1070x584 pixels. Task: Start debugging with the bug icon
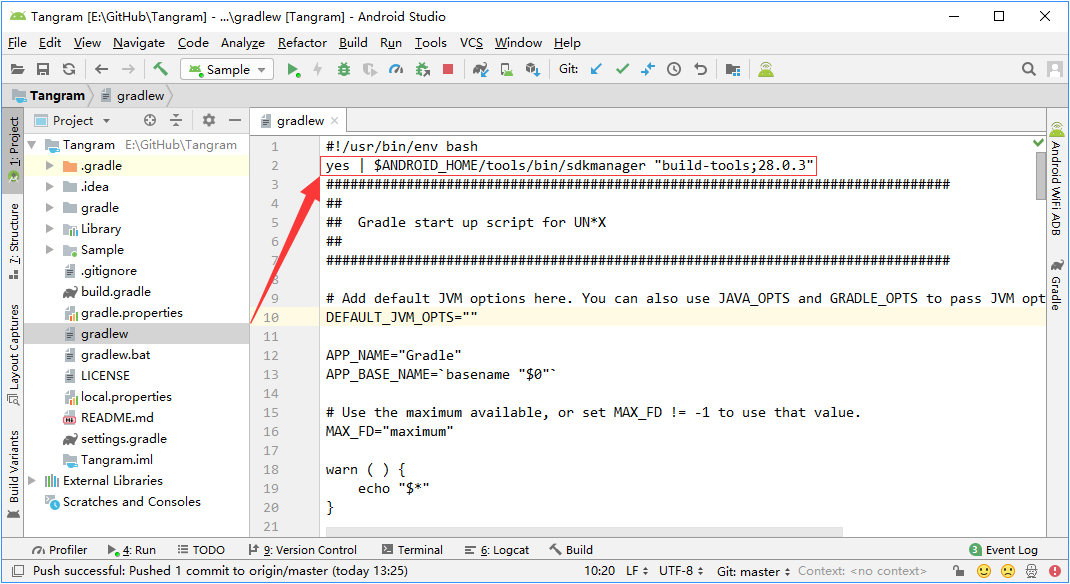[344, 70]
